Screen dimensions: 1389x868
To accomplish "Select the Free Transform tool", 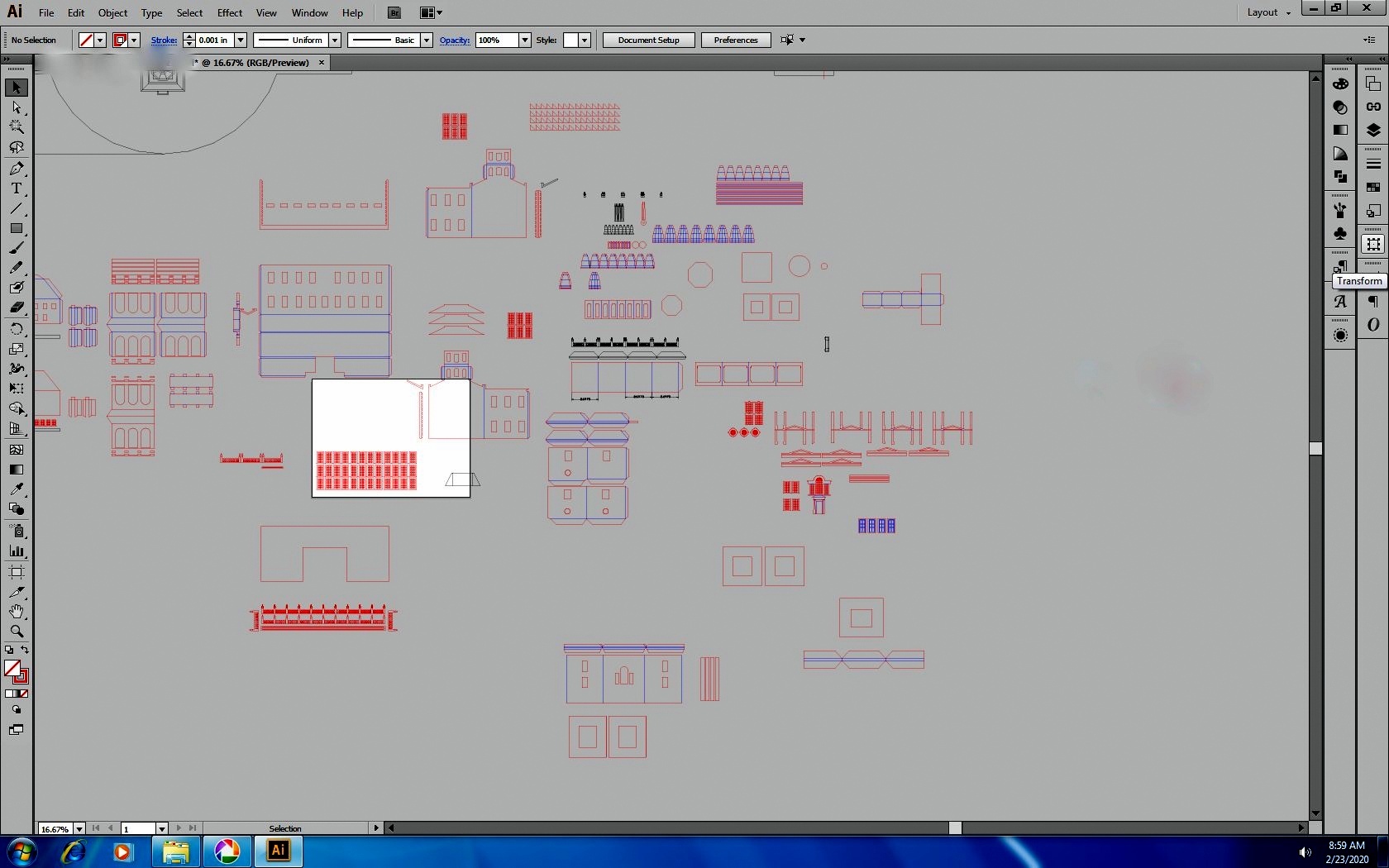I will pos(17,388).
